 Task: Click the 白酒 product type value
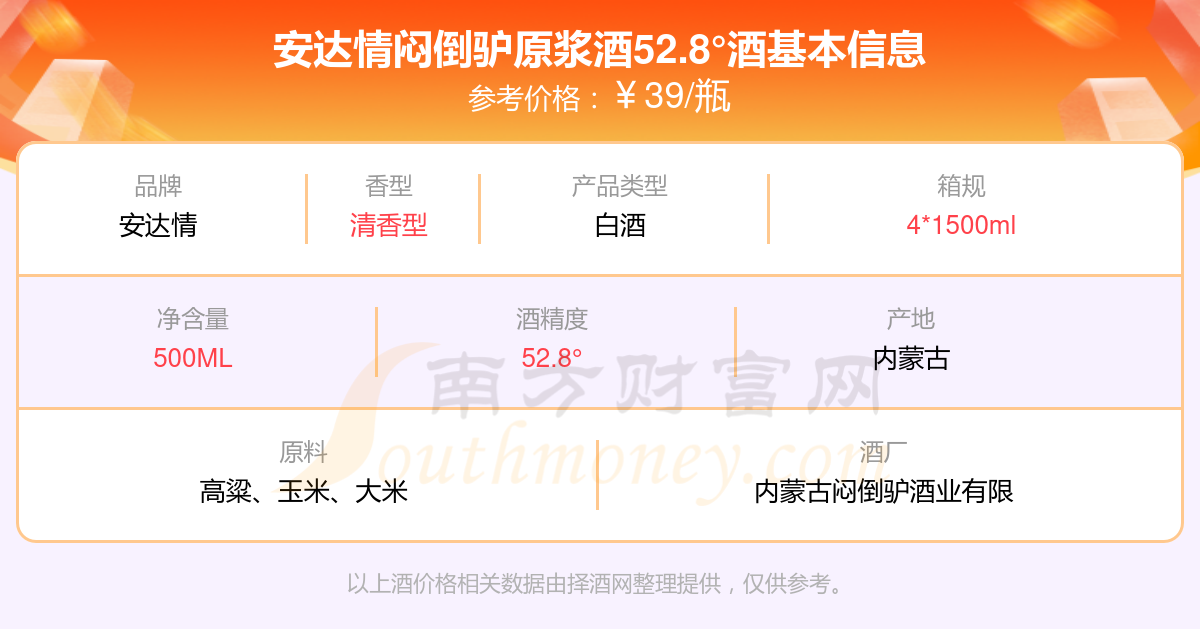(620, 225)
